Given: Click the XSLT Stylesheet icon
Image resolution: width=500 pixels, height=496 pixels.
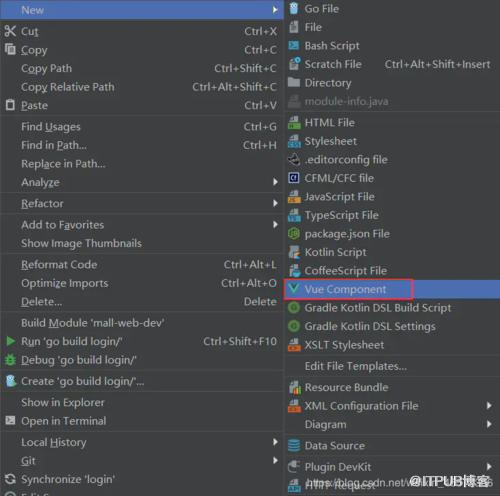Looking at the screenshot, I should pyautogui.click(x=294, y=345).
